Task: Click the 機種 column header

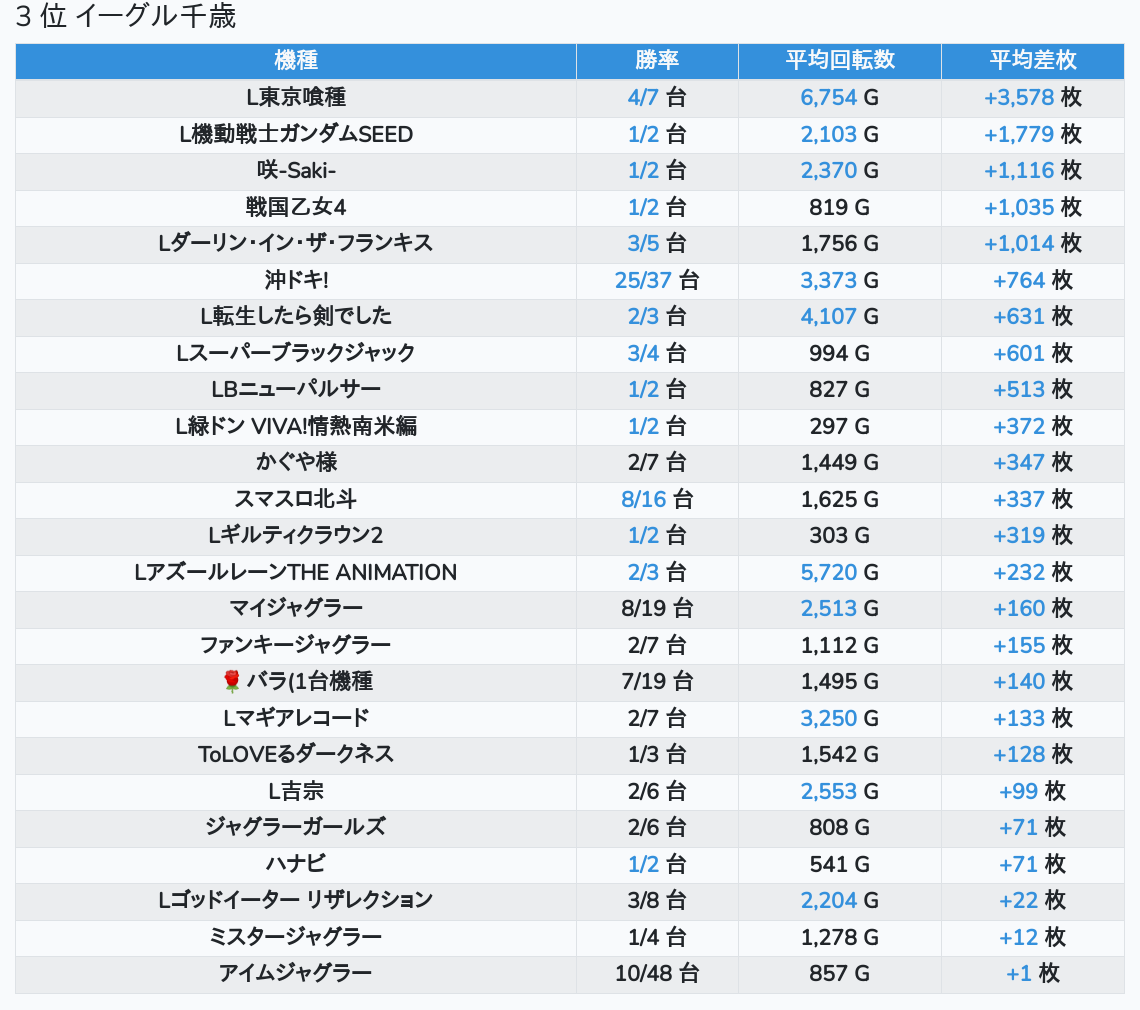Action: pyautogui.click(x=296, y=60)
